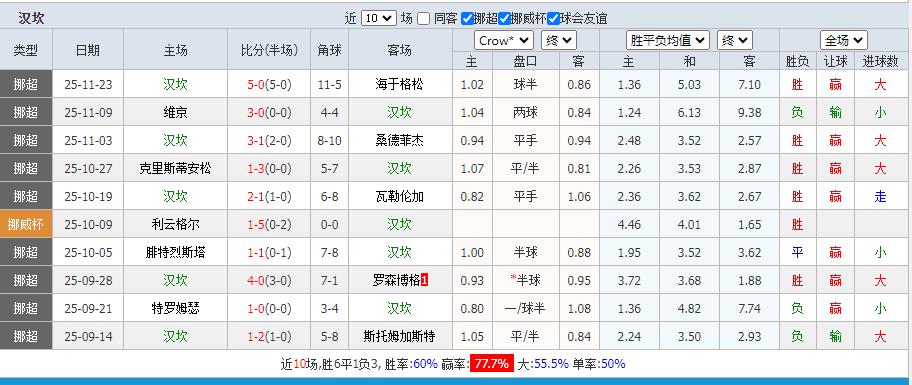Click the 日期 column header

pos(88,50)
